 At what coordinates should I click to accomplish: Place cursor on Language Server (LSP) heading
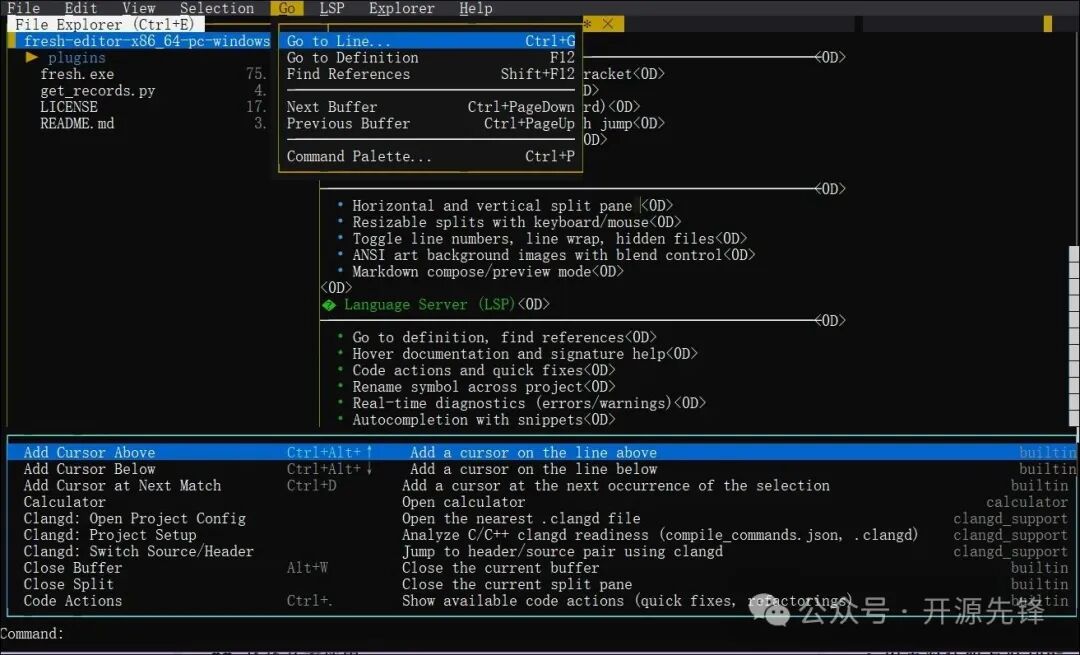430,304
